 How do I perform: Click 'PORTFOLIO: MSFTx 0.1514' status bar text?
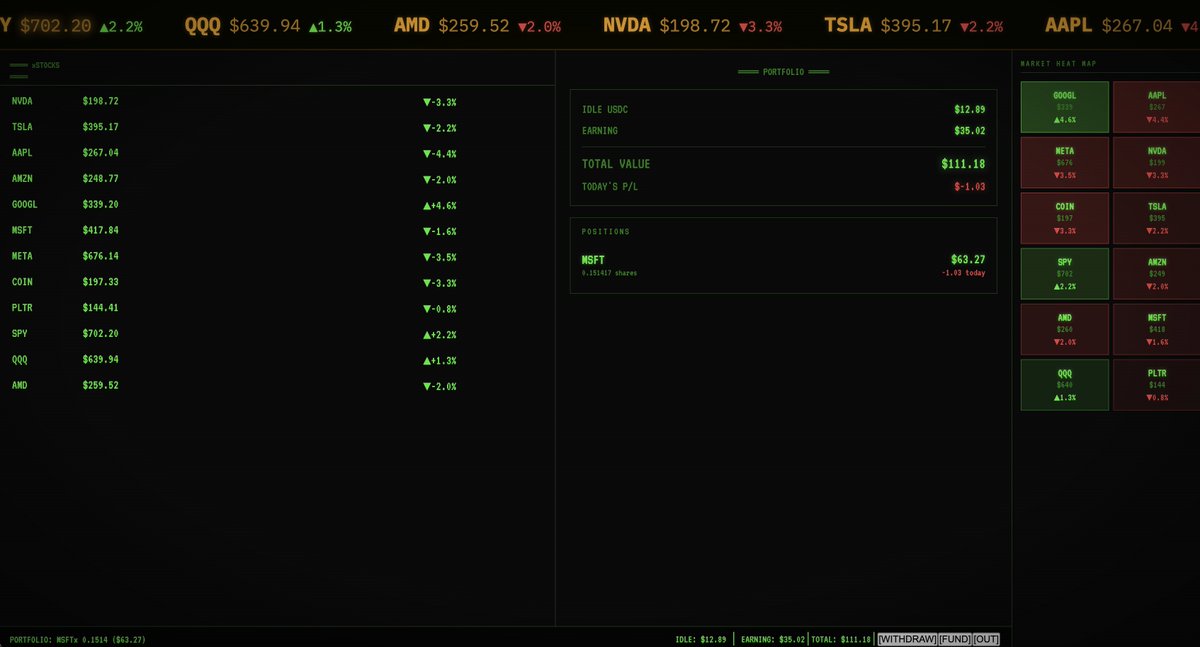tap(78, 640)
